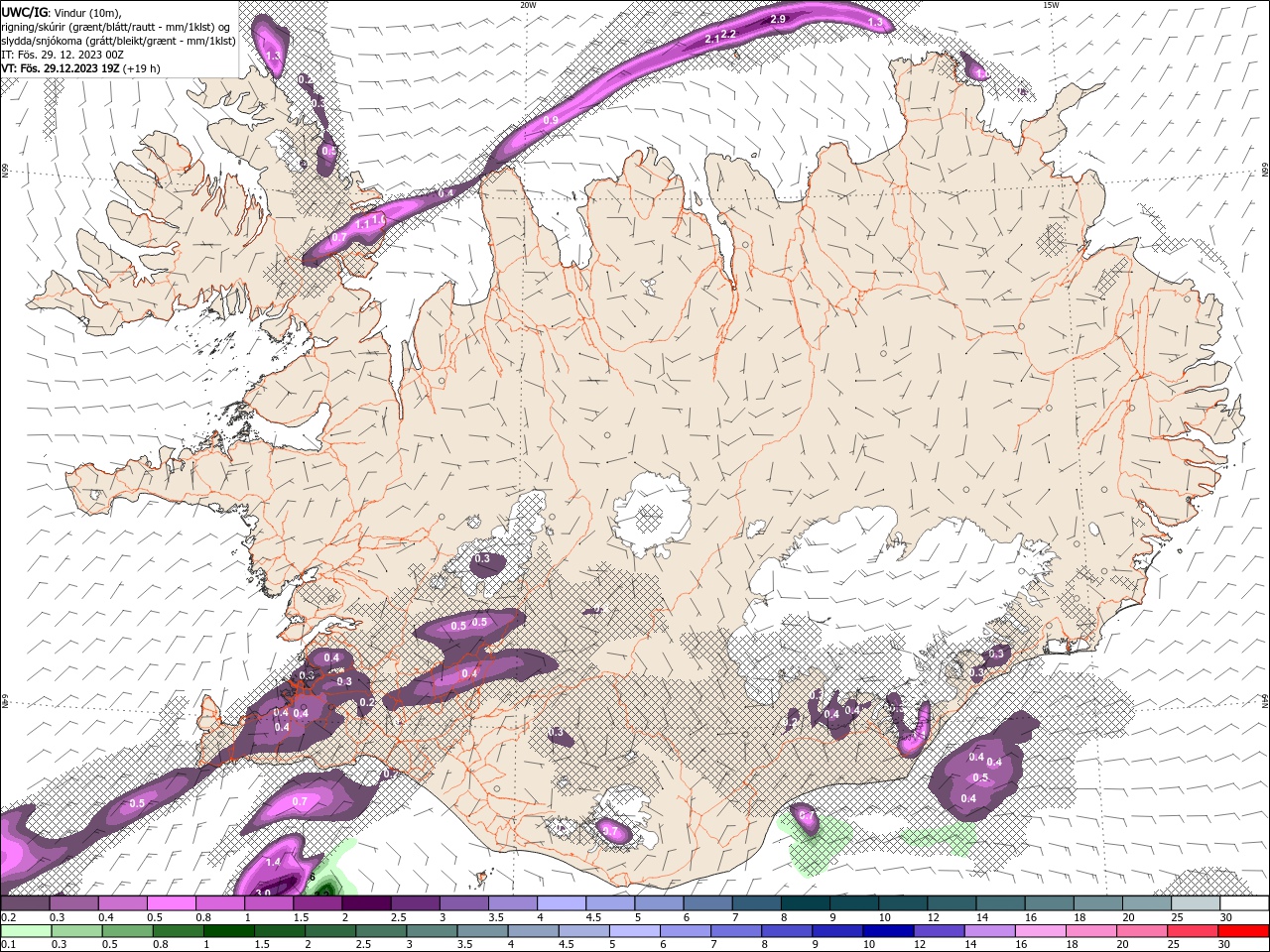The width and height of the screenshot is (1270, 952).
Task: Click the '30' label under bottom legend row
Action: [x=1226, y=945]
